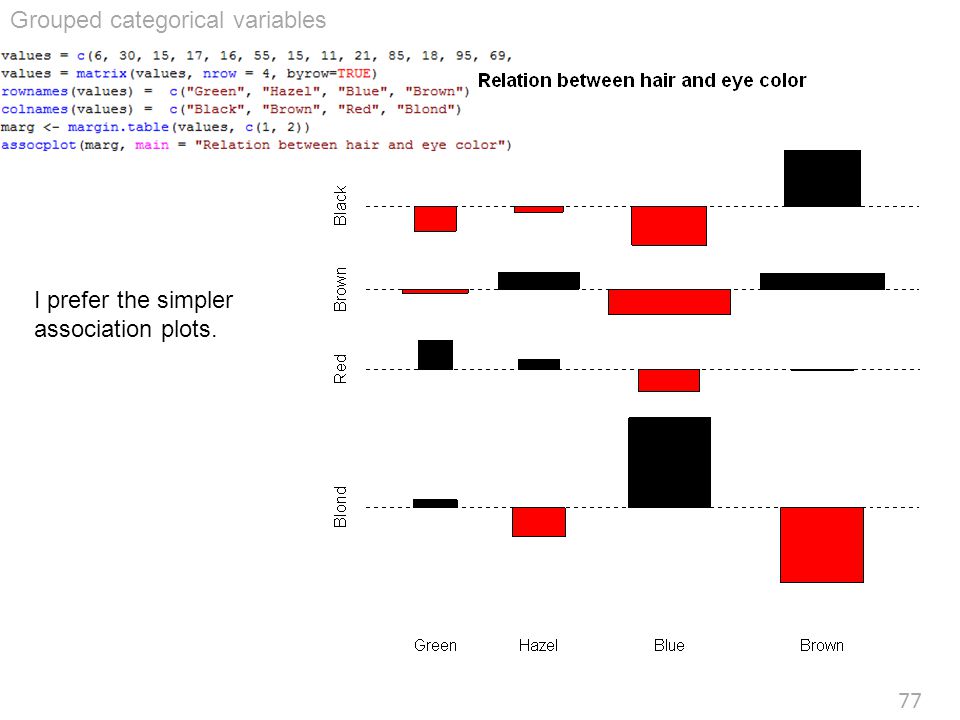Click the black bar for Red hair, Green eyes

coord(435,354)
